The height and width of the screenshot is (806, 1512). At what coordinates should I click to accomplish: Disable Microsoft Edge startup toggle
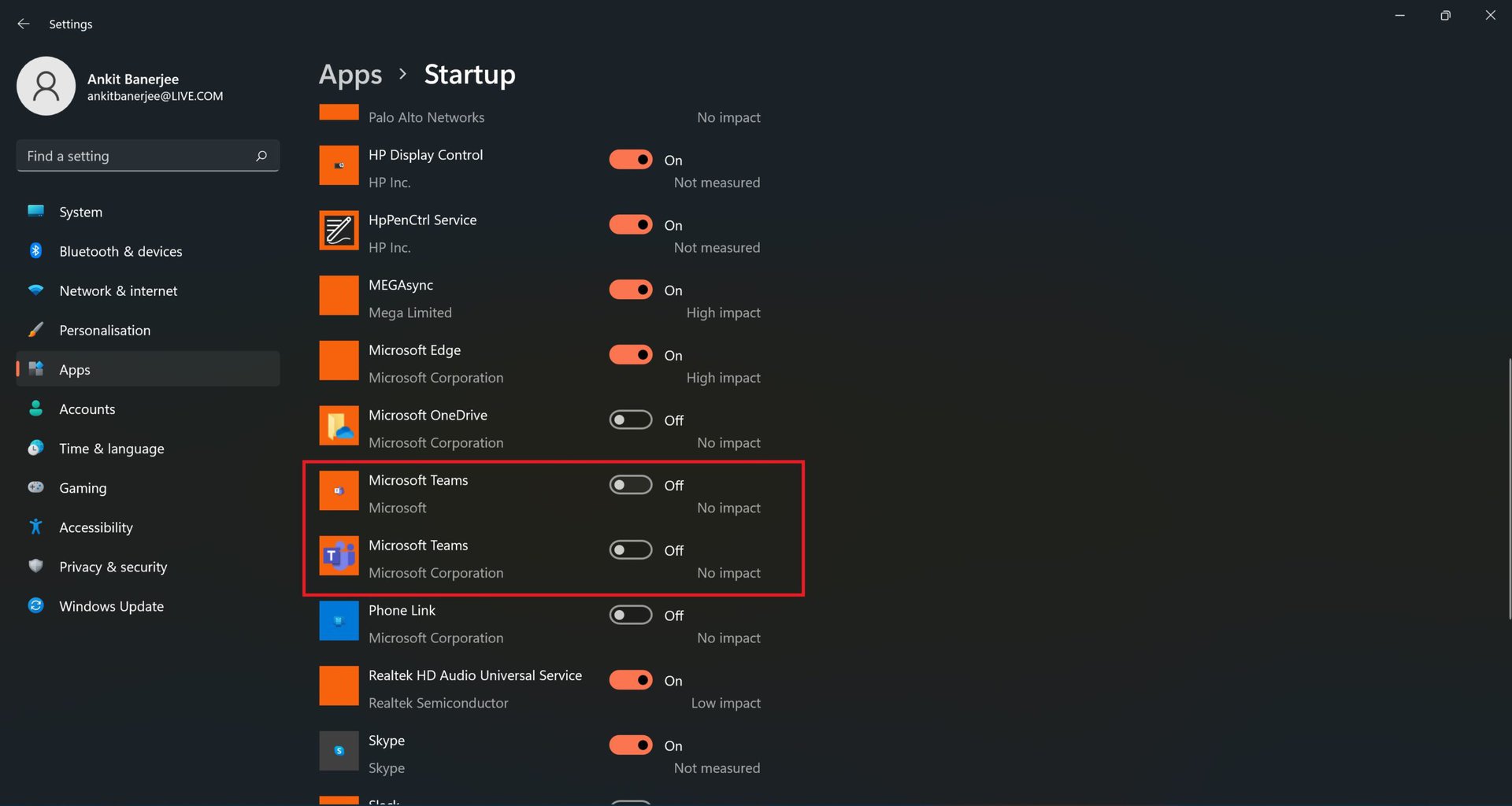pyautogui.click(x=631, y=355)
